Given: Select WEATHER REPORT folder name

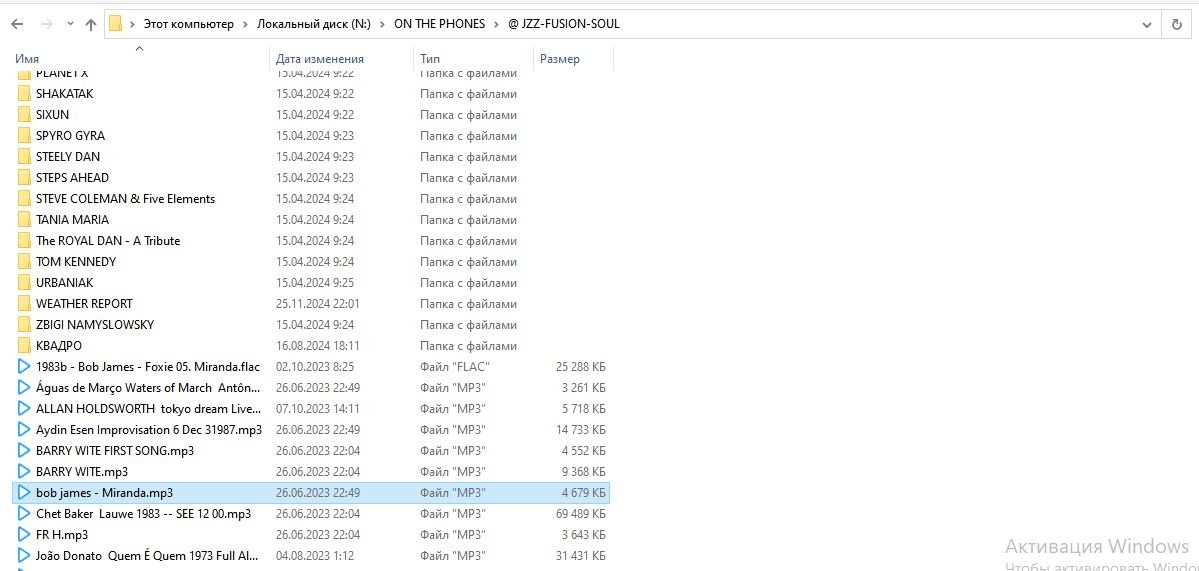Looking at the screenshot, I should click(x=84, y=303).
